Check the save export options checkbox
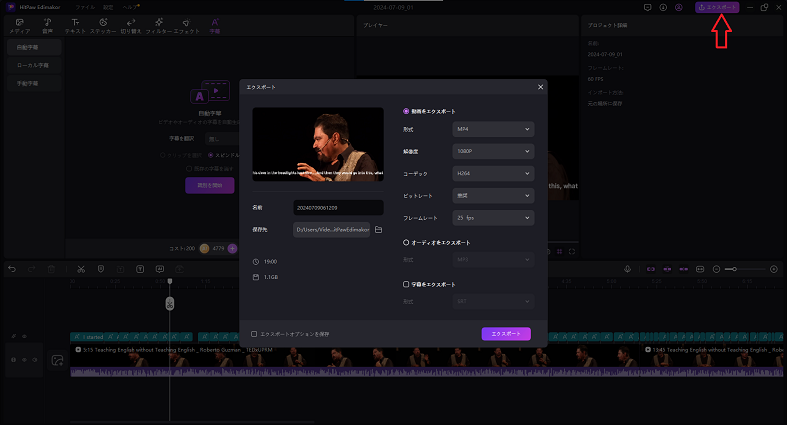The width and height of the screenshot is (787, 425). click(254, 333)
